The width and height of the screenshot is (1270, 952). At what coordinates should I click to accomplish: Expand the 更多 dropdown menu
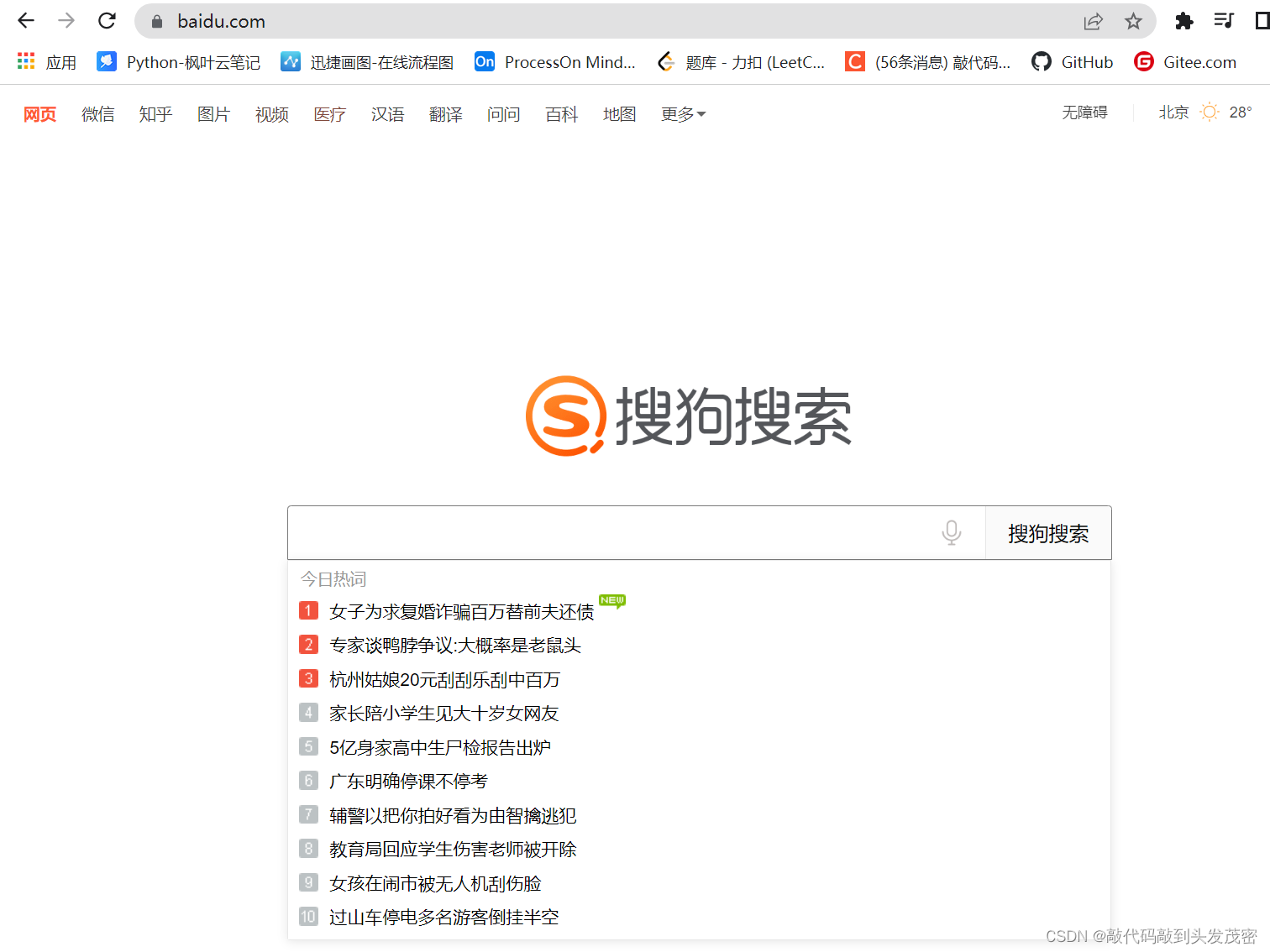tap(684, 114)
